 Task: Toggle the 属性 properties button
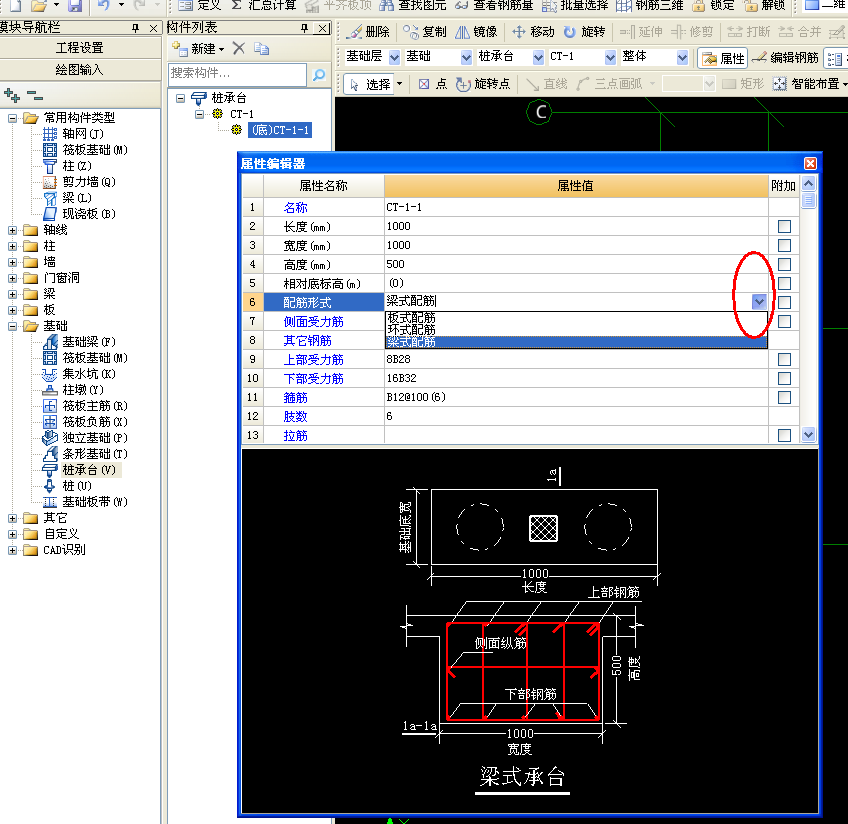[x=723, y=58]
